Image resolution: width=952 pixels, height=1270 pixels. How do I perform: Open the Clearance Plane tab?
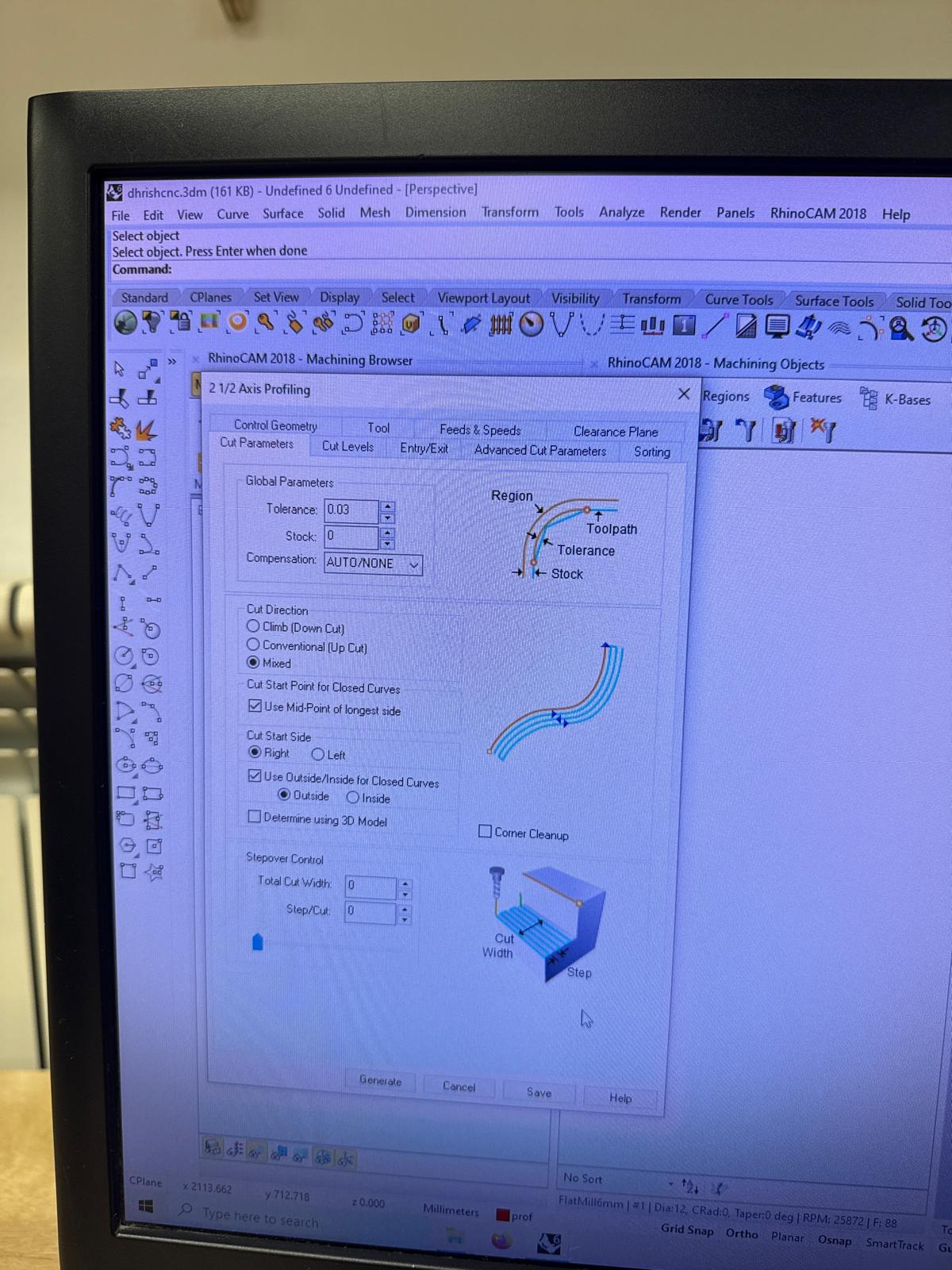pos(616,432)
